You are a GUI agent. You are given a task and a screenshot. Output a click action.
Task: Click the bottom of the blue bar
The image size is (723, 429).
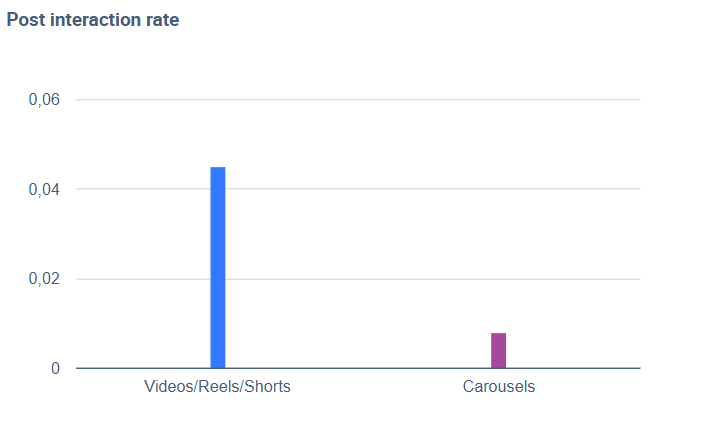tap(217, 365)
